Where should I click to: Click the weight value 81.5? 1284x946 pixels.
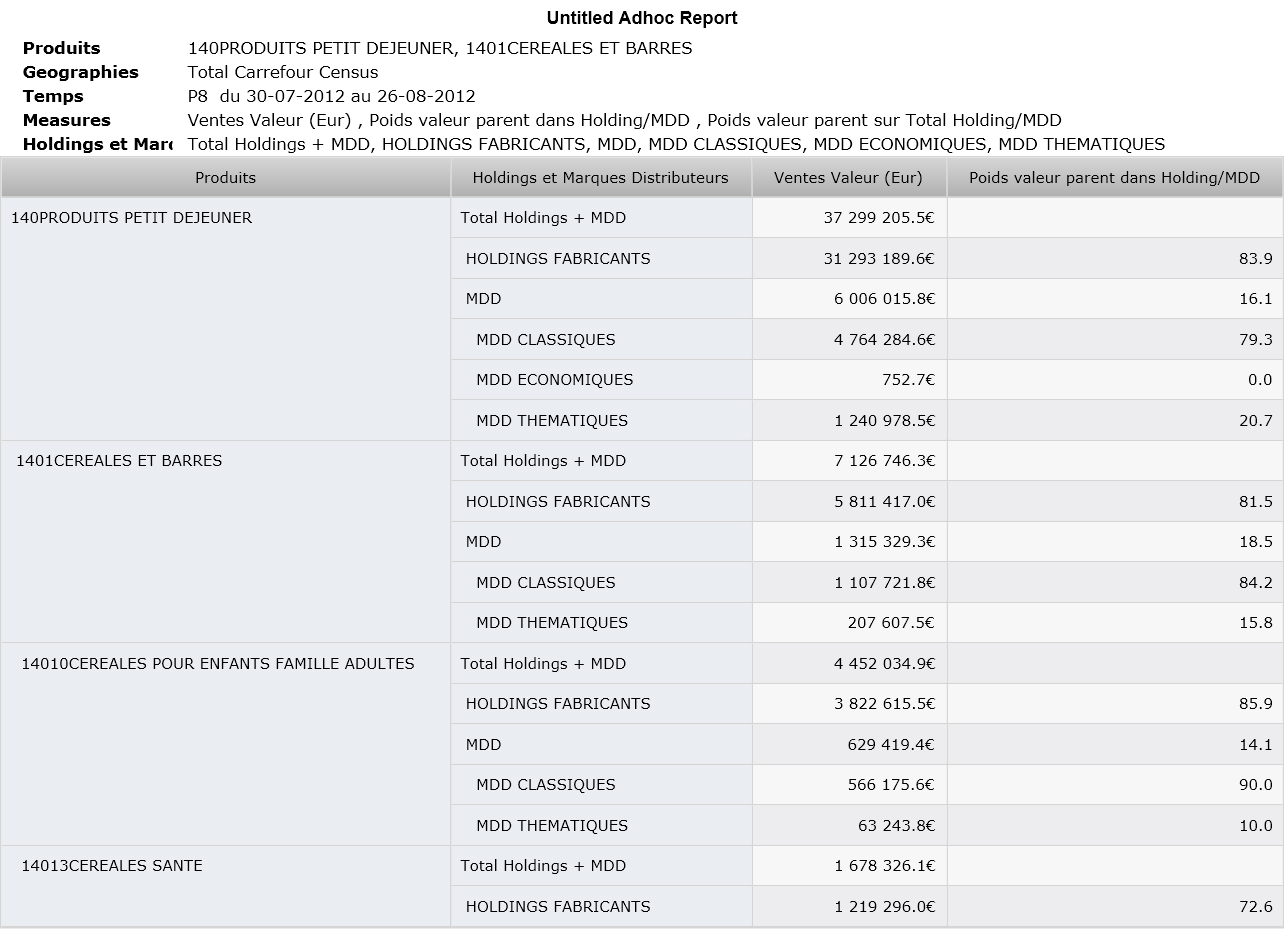[x=1255, y=502]
